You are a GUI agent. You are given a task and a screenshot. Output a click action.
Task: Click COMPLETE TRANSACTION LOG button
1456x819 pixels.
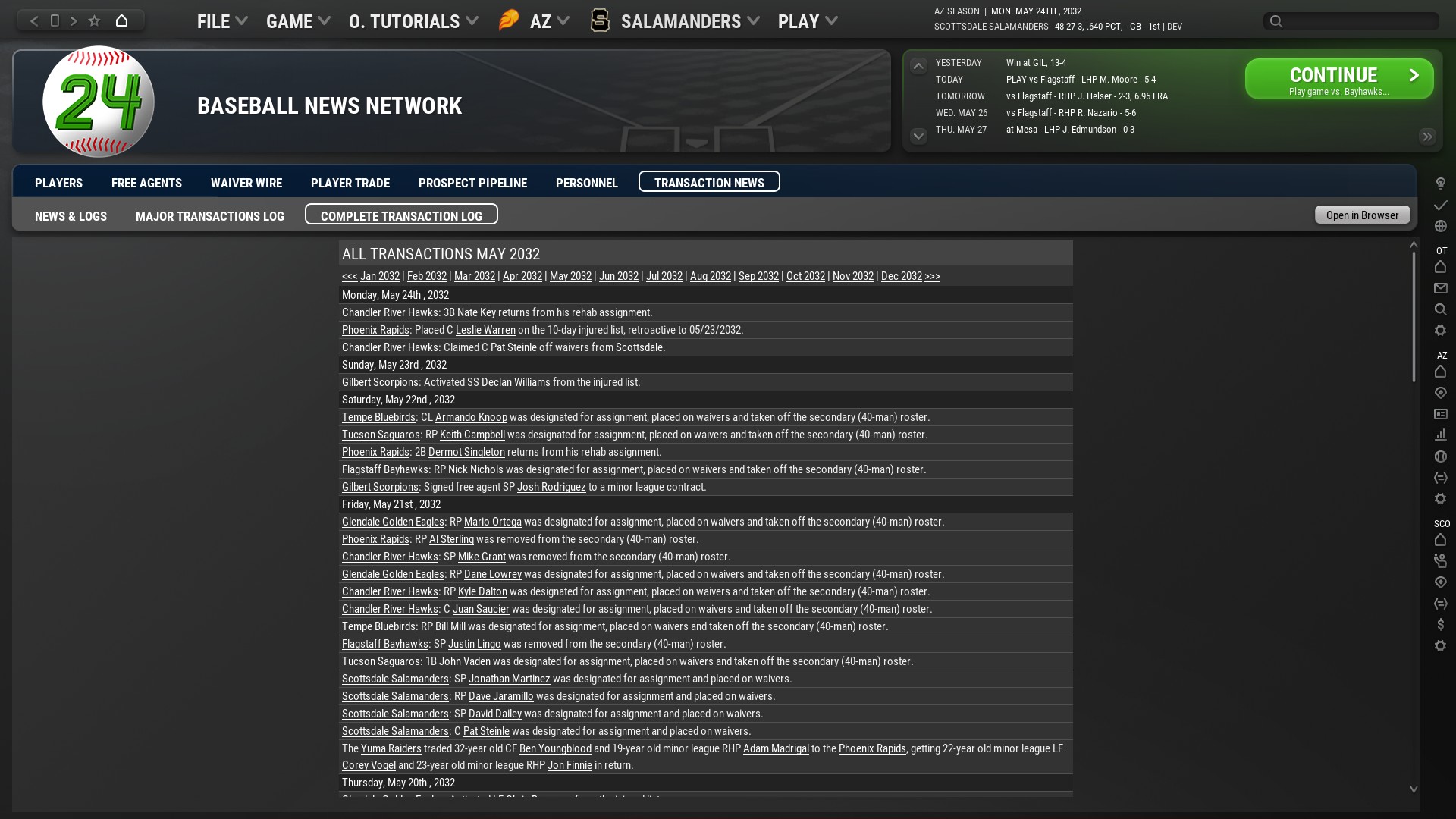coord(401,215)
